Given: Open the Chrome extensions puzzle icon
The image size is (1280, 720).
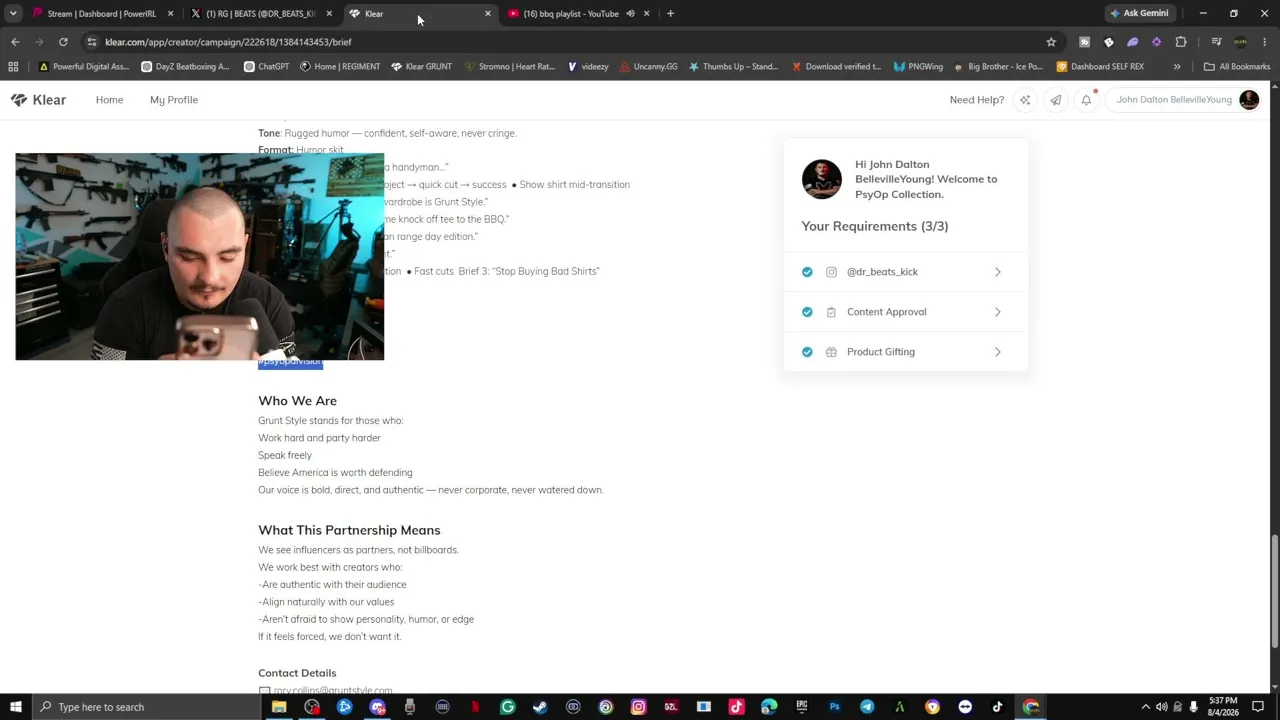Looking at the screenshot, I should pos(1181,42).
